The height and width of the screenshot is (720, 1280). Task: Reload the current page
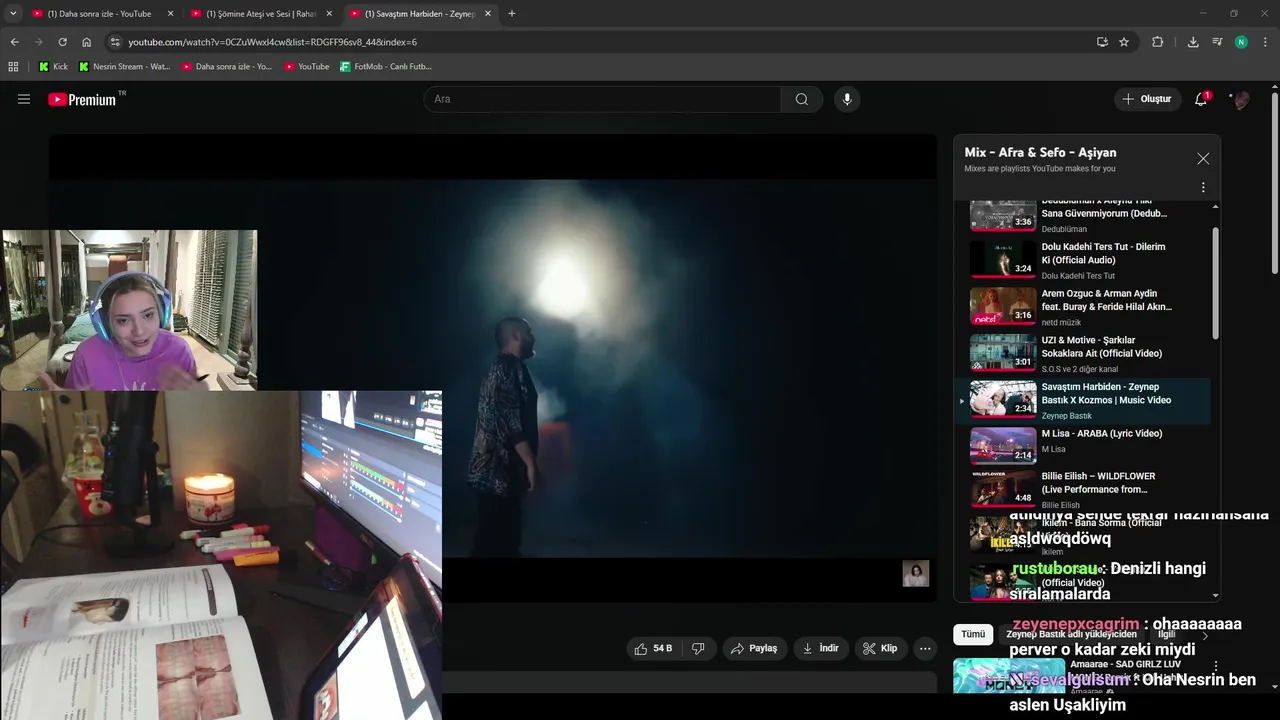click(62, 42)
